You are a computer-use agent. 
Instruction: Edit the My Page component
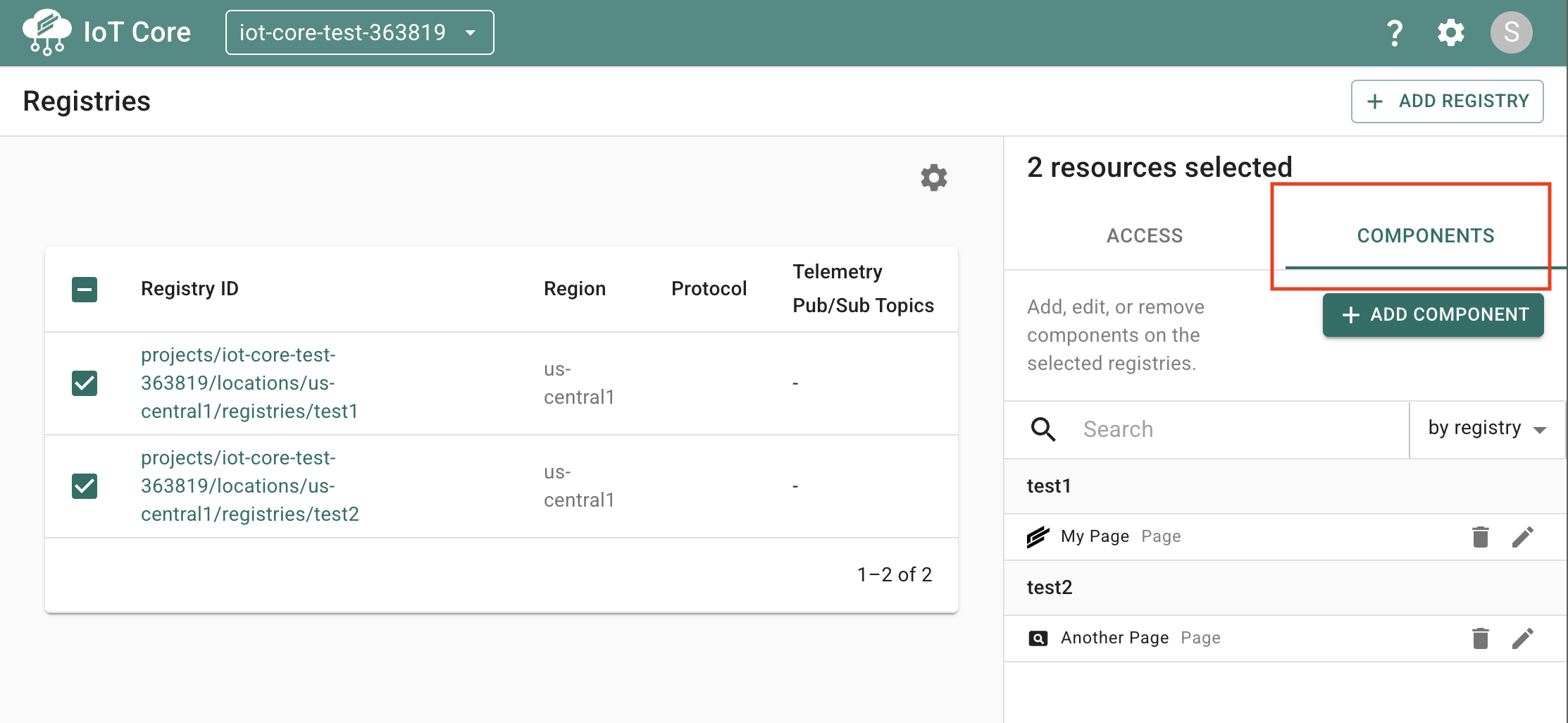pyautogui.click(x=1522, y=537)
